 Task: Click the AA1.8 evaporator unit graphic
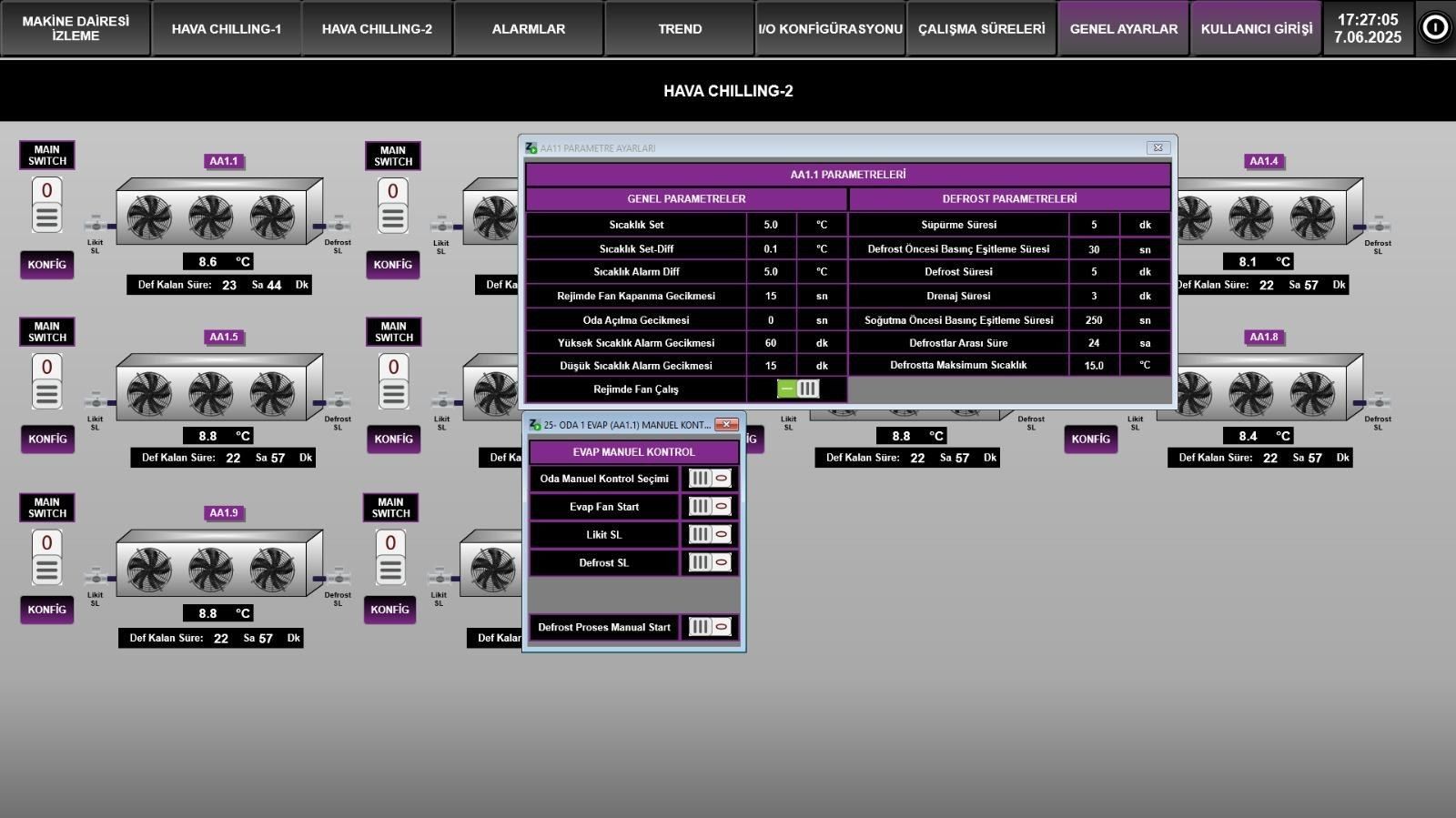(x=1259, y=388)
